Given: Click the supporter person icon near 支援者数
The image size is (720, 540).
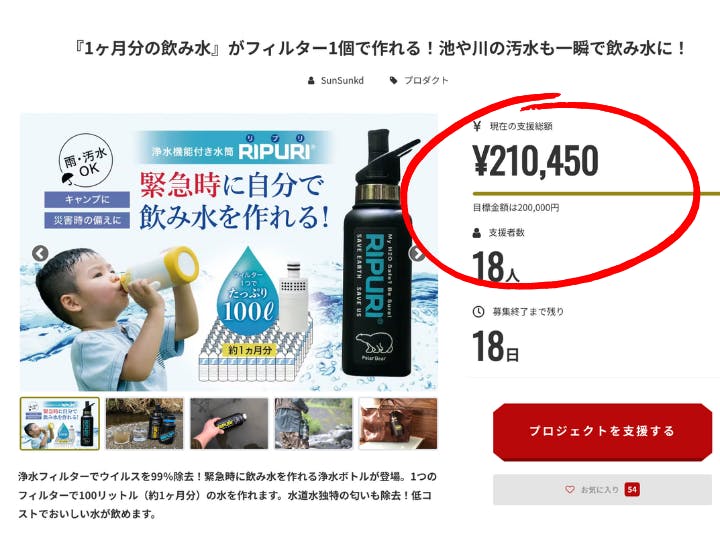Looking at the screenshot, I should tap(477, 233).
